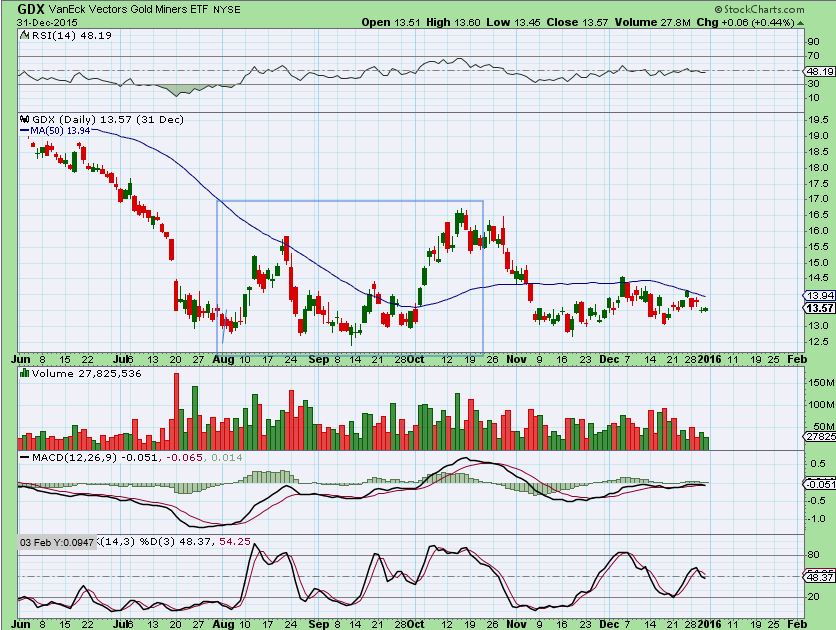This screenshot has width=836, height=630.
Task: Click the Open 13.51 value
Action: tap(391, 22)
